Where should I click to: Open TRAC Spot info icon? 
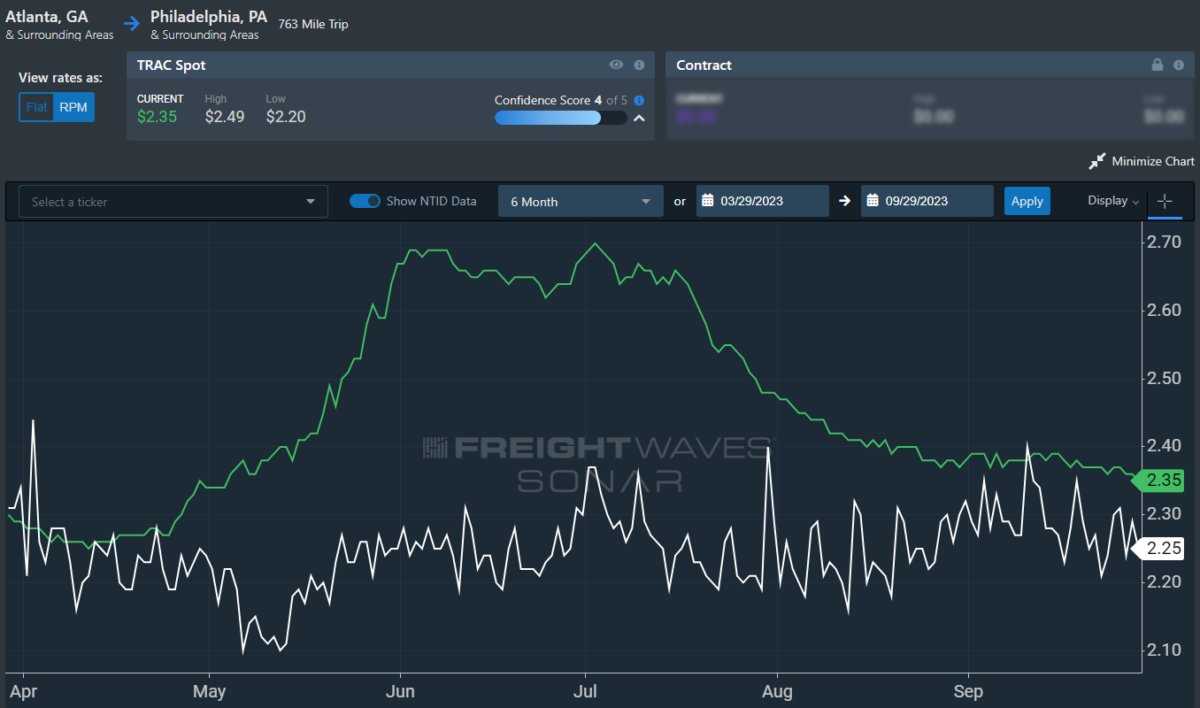click(638, 65)
